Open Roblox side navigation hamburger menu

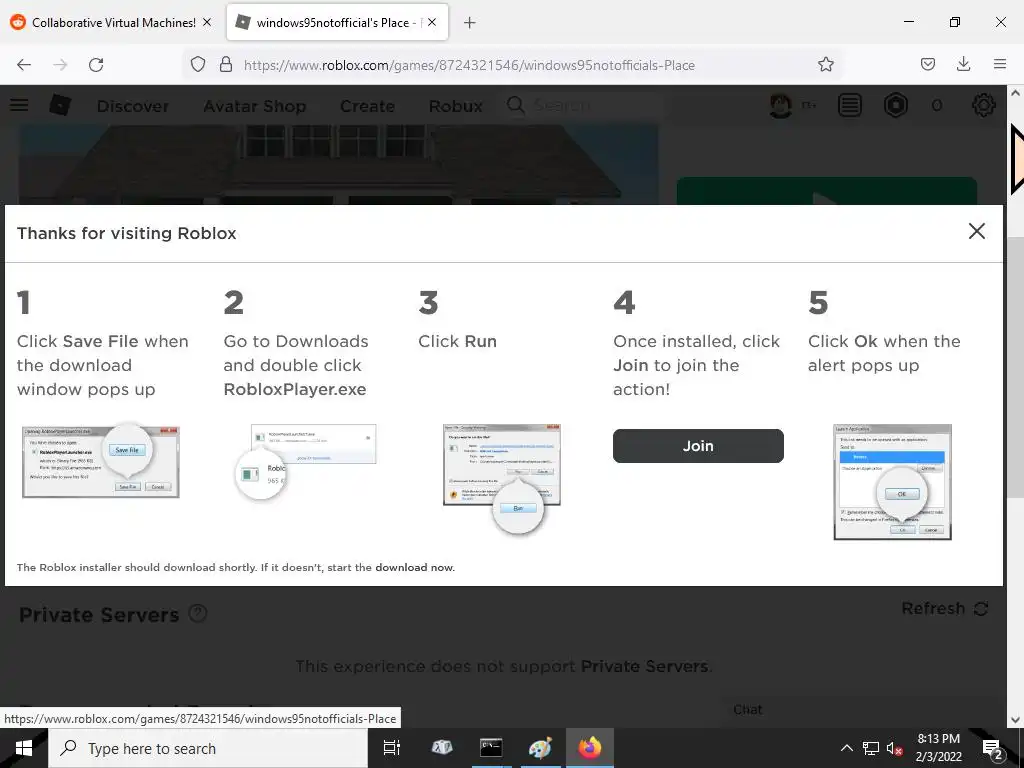coord(19,105)
